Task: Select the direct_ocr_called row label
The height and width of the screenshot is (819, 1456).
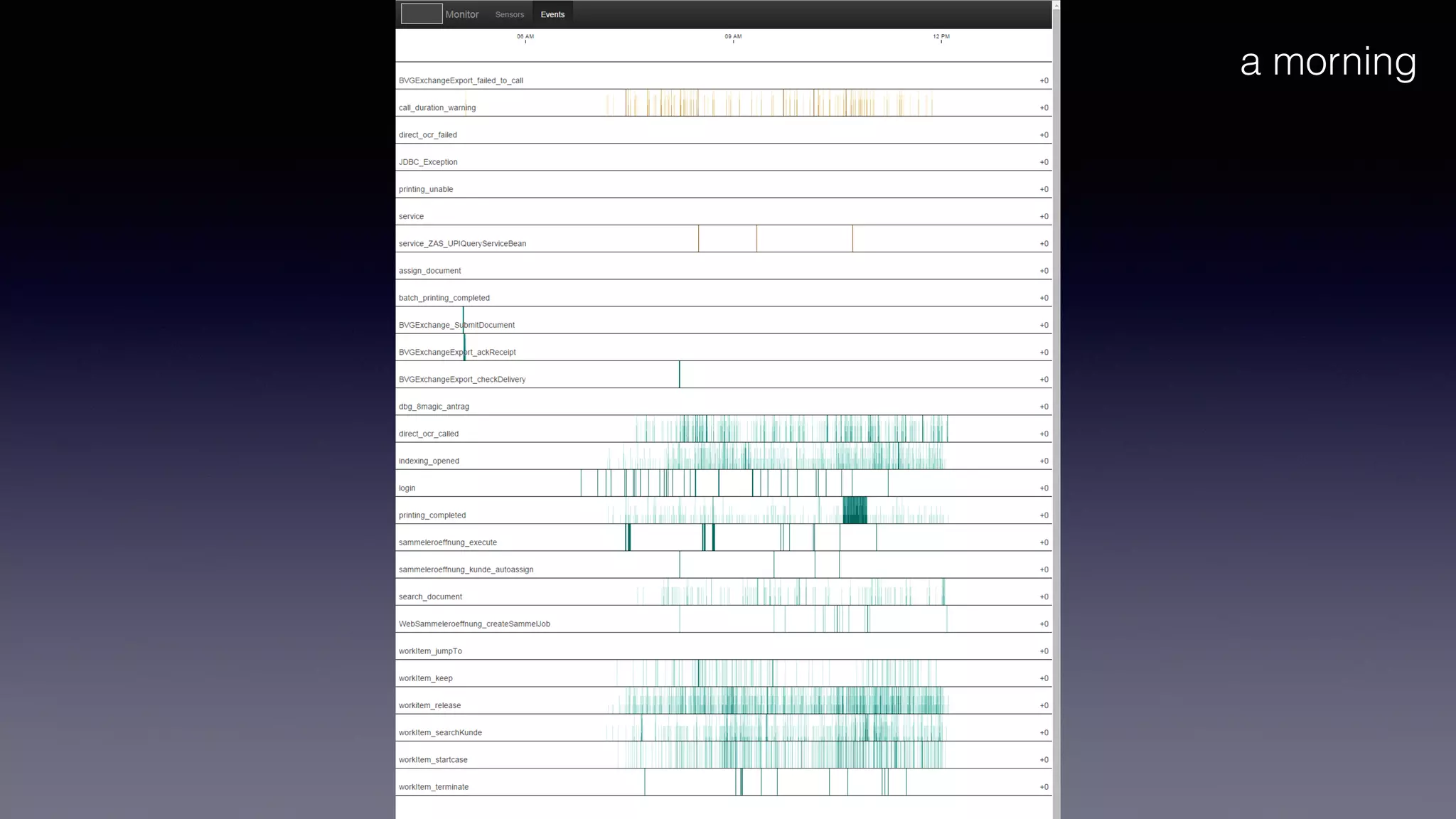Action: 429,434
